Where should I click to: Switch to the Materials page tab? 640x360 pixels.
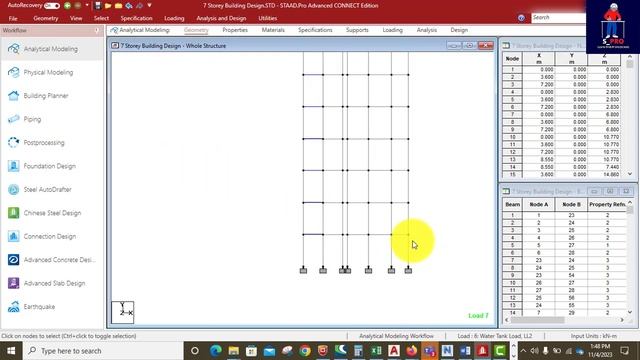click(x=273, y=30)
